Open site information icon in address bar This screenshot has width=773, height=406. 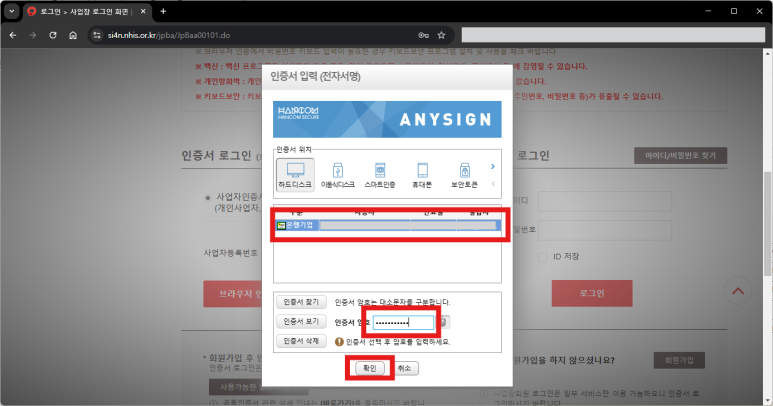[97, 35]
